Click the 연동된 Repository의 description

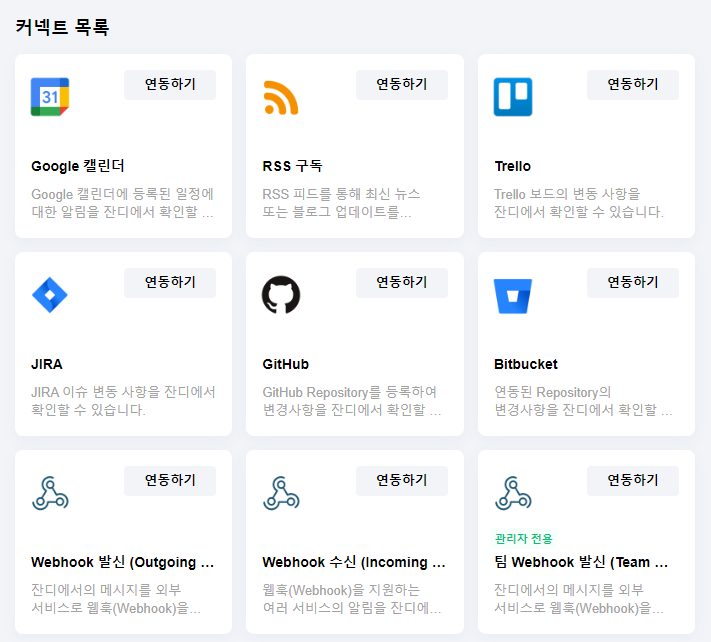583,401
